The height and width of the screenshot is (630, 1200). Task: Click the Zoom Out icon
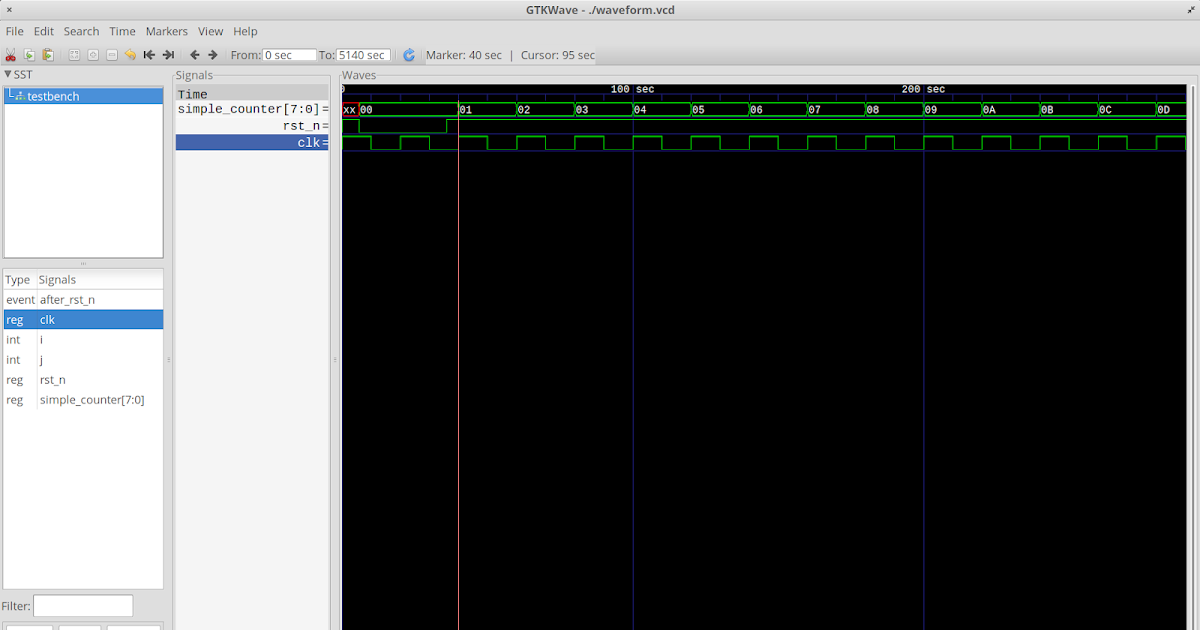tap(111, 55)
